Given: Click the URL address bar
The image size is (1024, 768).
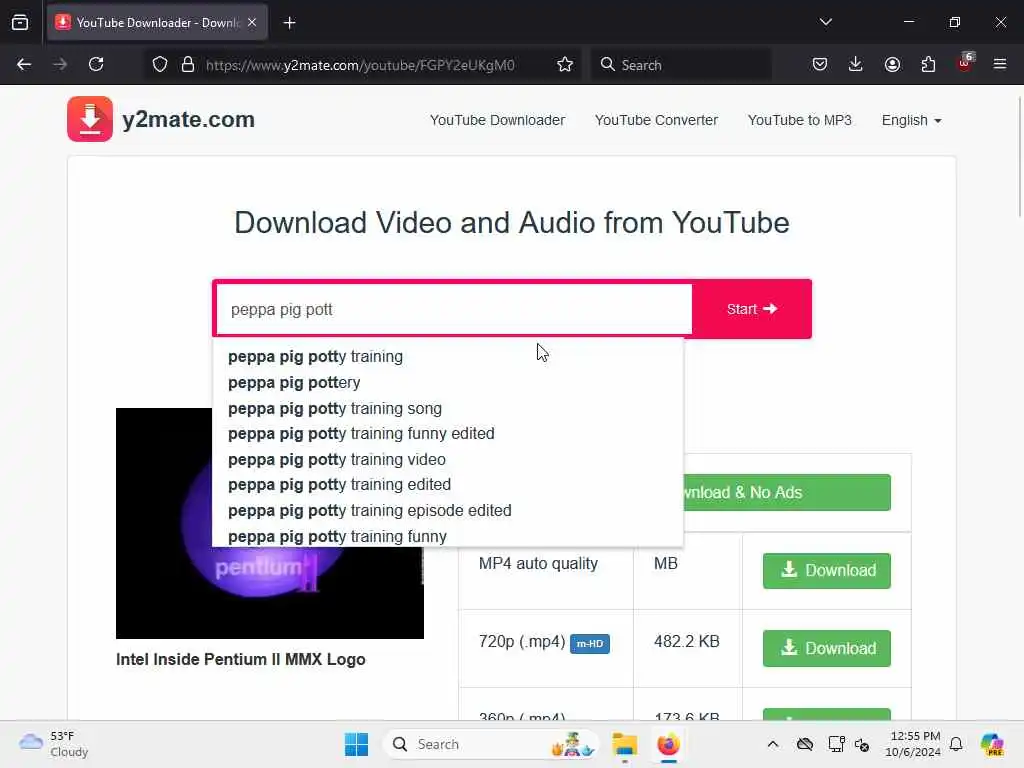Looking at the screenshot, I should tap(360, 65).
